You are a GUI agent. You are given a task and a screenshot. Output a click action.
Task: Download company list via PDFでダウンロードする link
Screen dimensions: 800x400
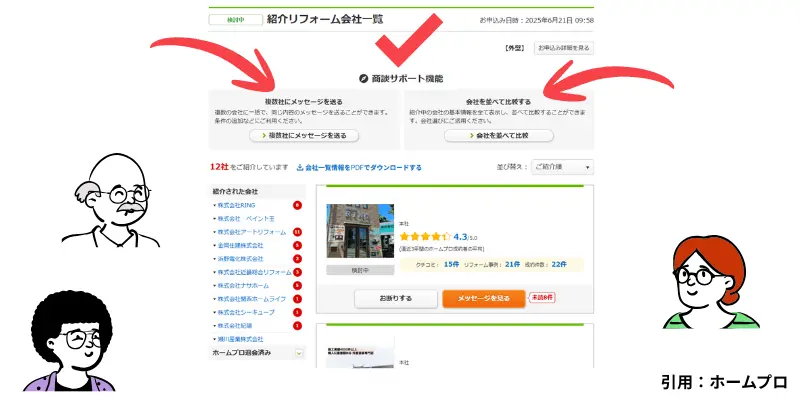(x=363, y=167)
